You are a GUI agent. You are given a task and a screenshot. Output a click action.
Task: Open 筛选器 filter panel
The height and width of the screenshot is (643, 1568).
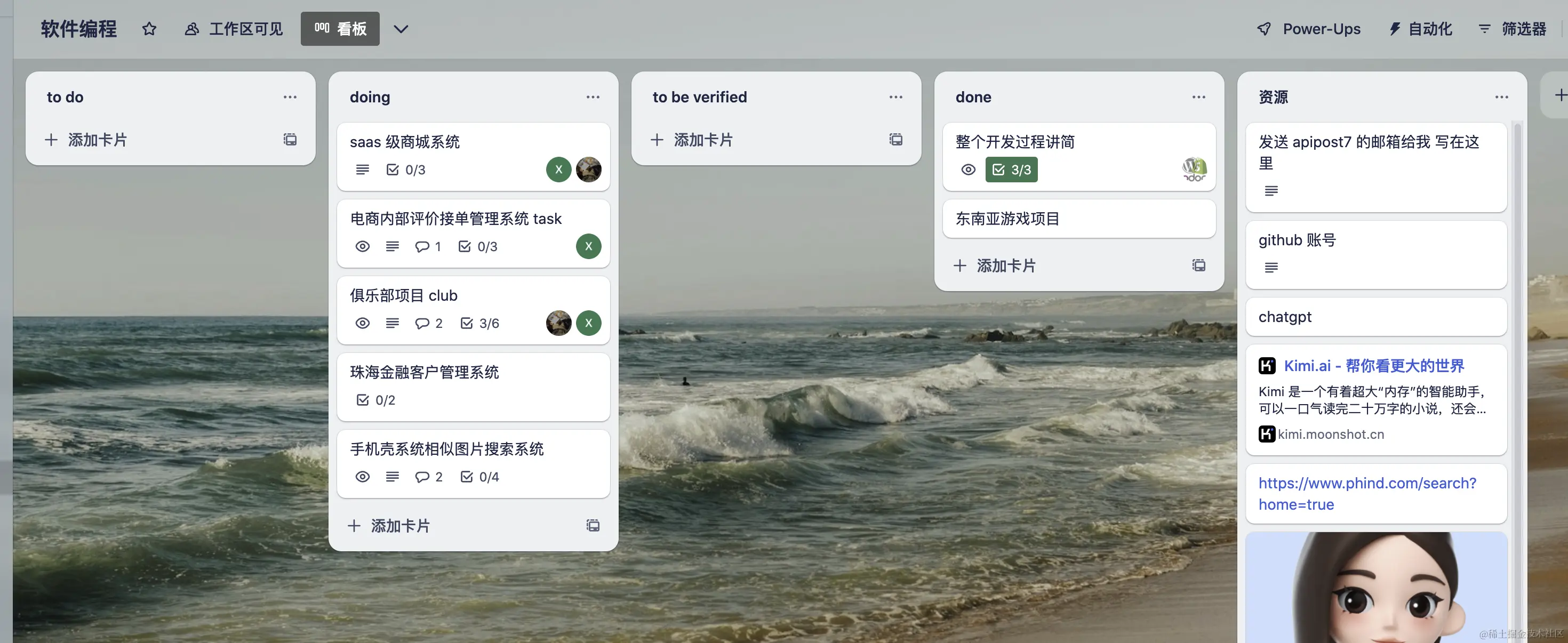click(1513, 29)
